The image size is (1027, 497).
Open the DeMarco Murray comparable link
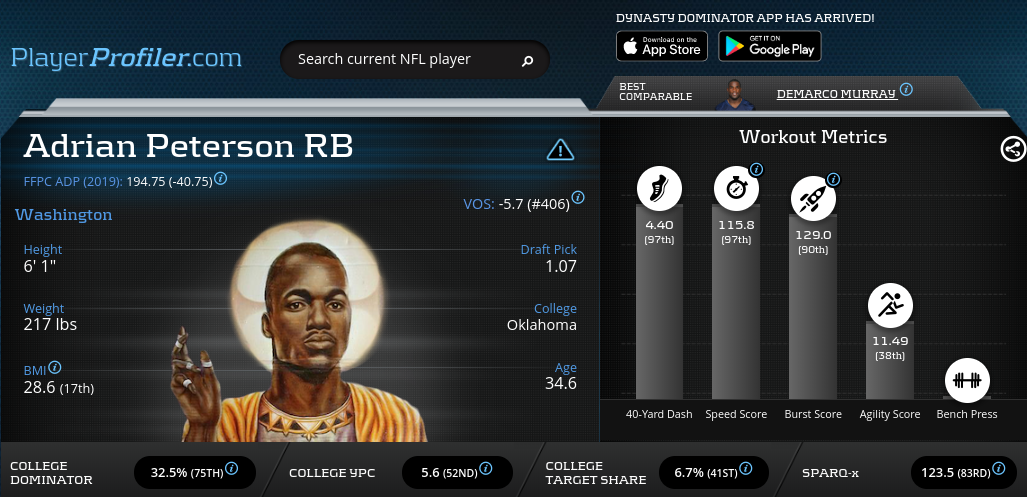pyautogui.click(x=836, y=94)
